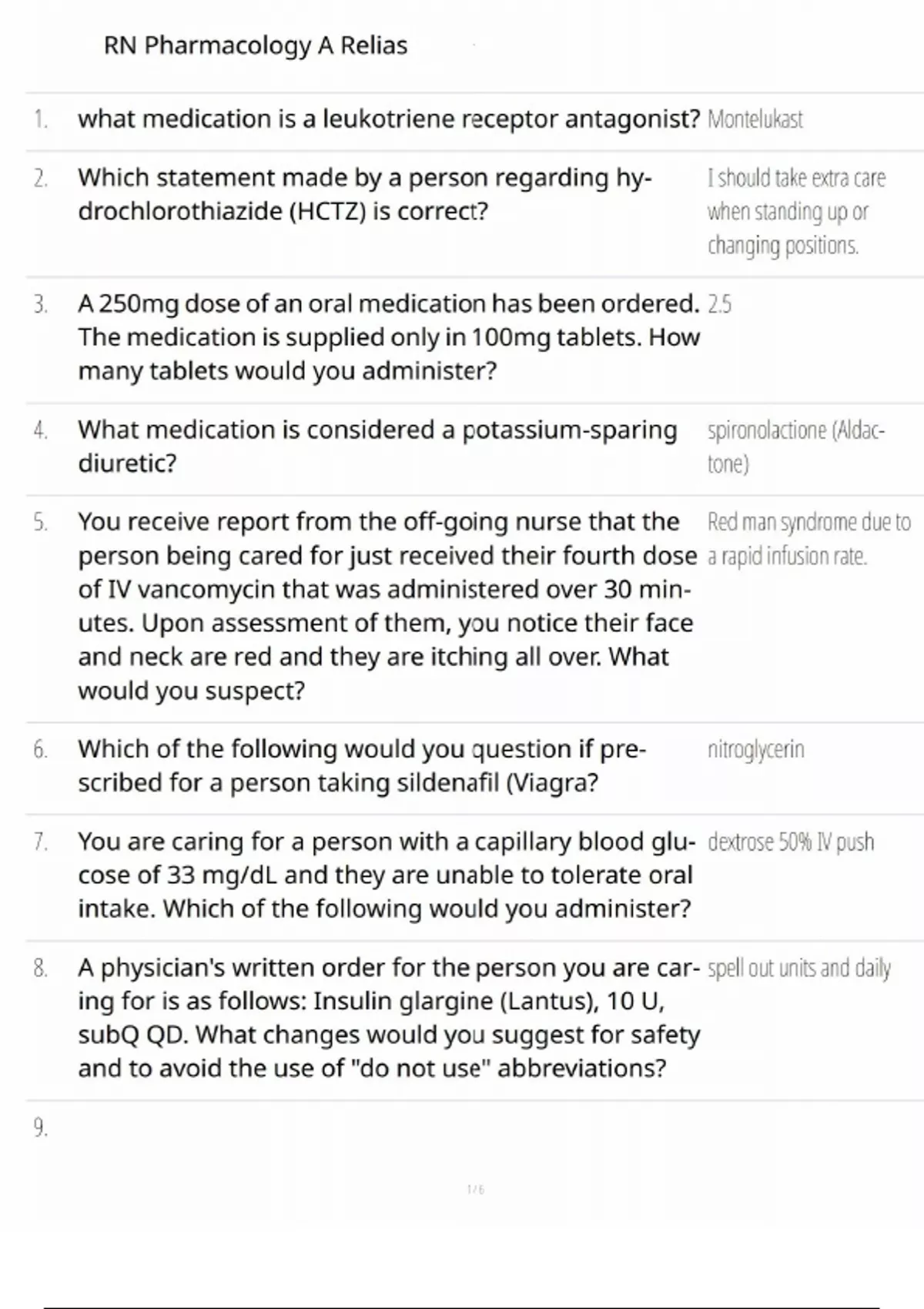Select the answer "nitroglycerin"
The width and height of the screenshot is (924, 1309).
[x=755, y=749]
